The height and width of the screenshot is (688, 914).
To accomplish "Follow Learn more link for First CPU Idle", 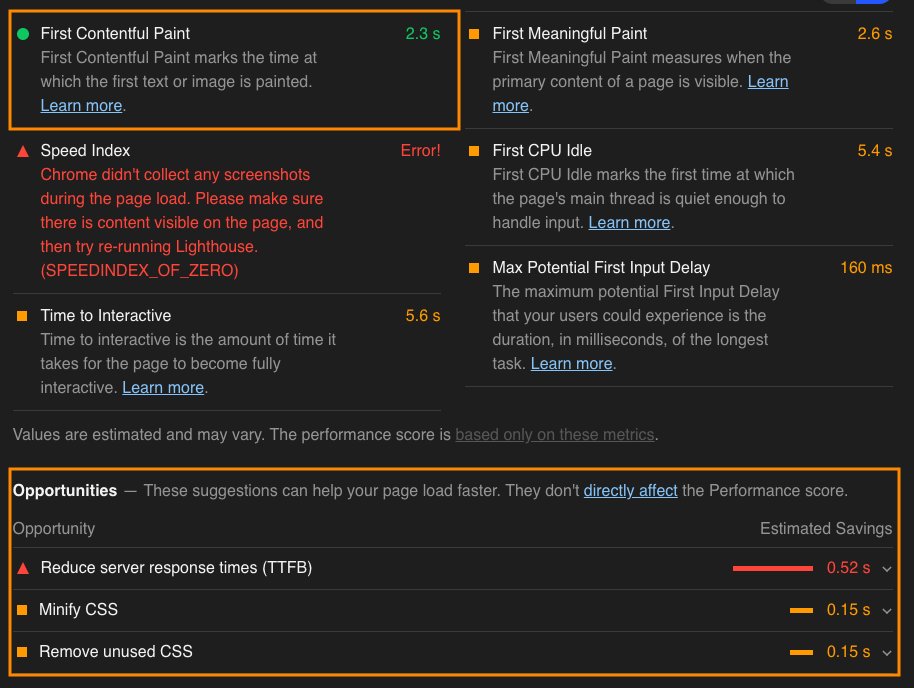I will tap(629, 223).
